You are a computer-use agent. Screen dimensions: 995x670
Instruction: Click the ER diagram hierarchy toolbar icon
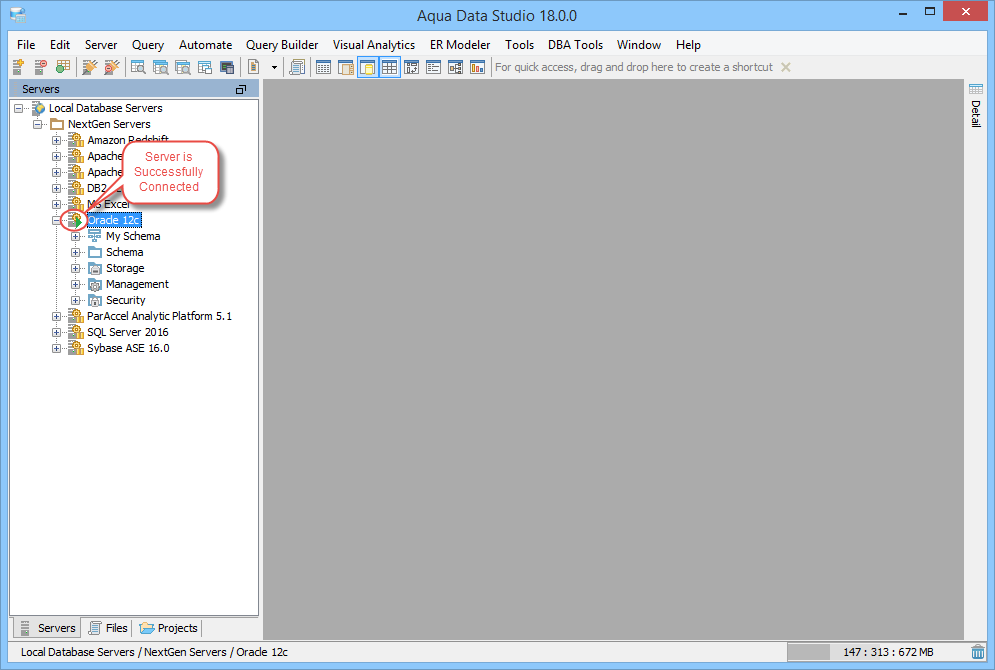click(x=456, y=67)
